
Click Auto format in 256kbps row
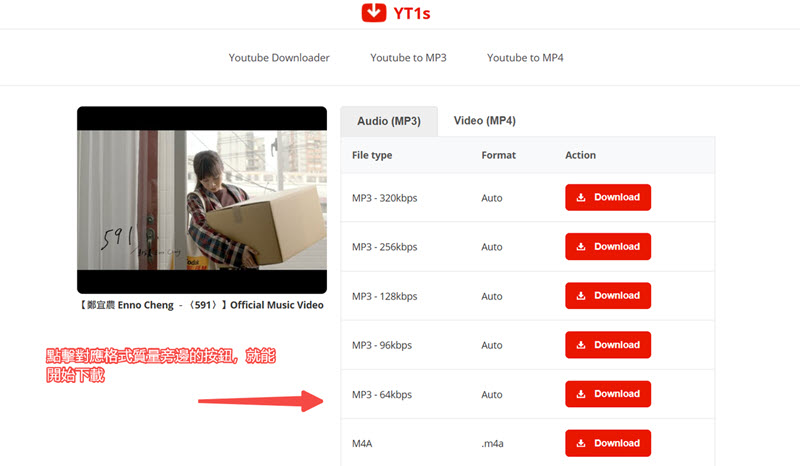coord(492,247)
